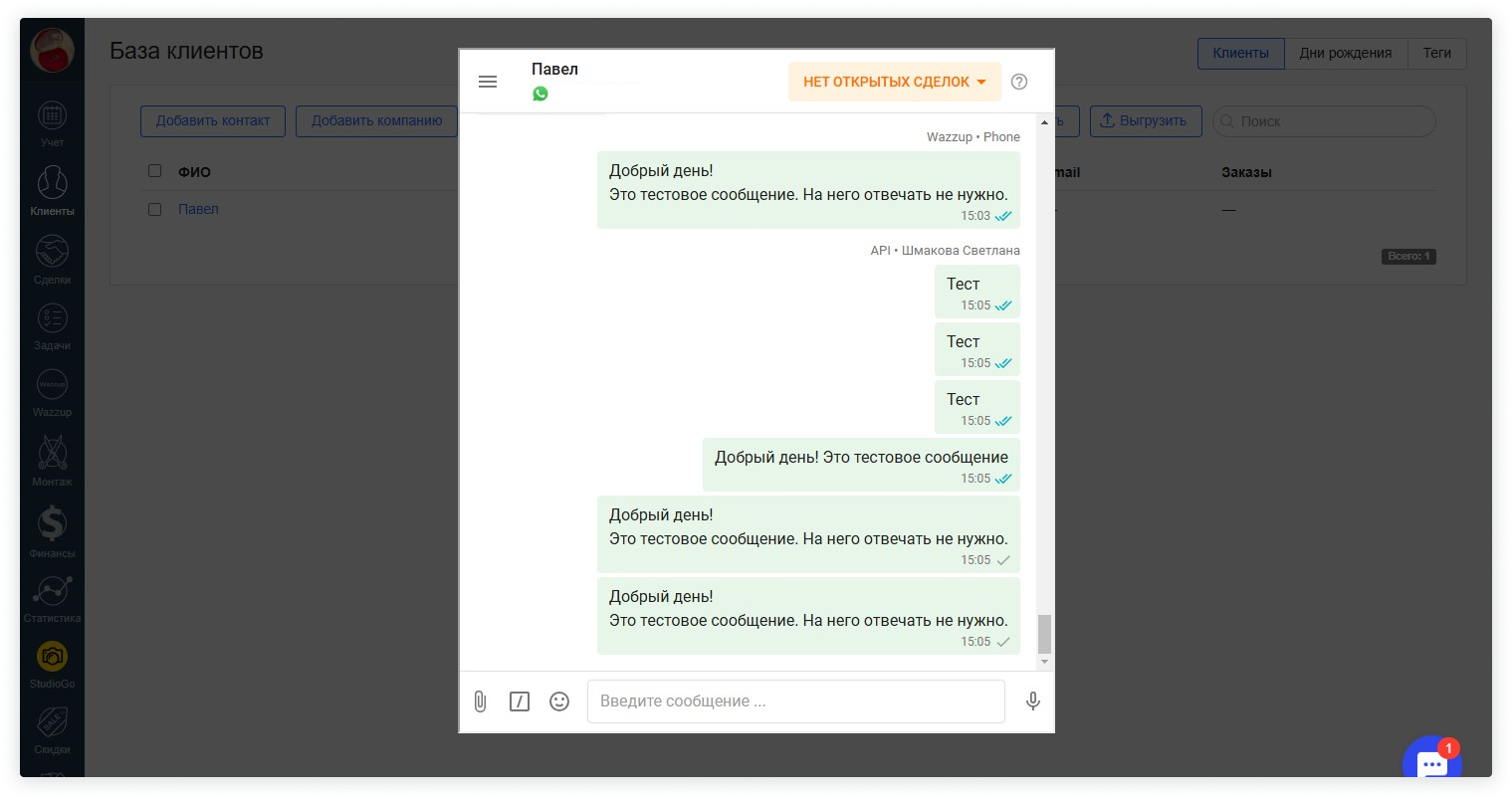Switch to the Теги tab
Screen dimensions: 1512x799
pyautogui.click(x=1436, y=53)
